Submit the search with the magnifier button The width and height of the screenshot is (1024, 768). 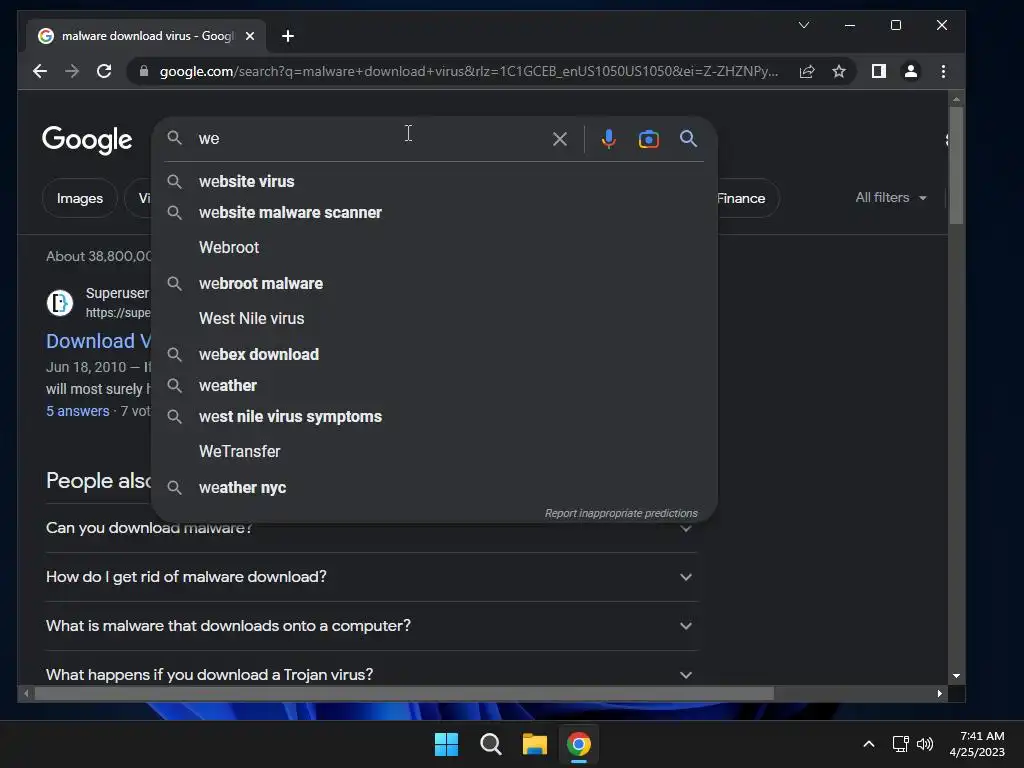[x=688, y=138]
